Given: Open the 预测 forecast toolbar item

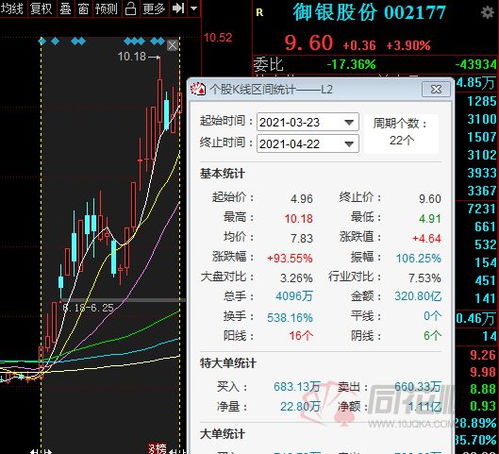Looking at the screenshot, I should coord(106,8).
